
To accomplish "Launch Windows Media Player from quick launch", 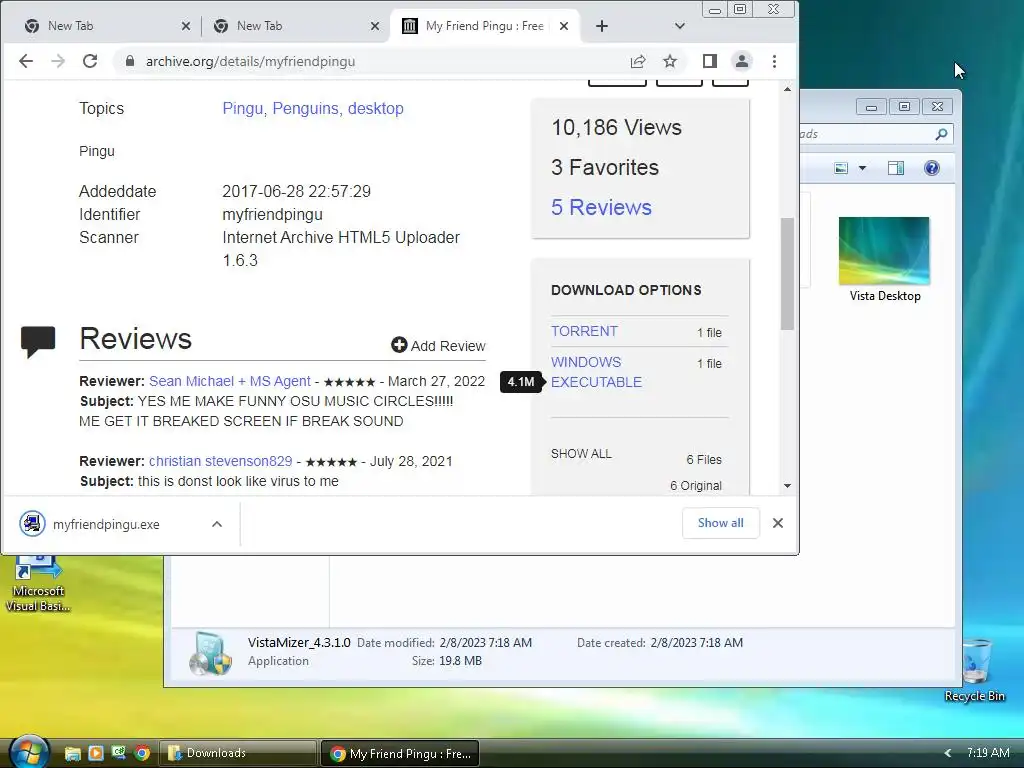I will pos(96,754).
